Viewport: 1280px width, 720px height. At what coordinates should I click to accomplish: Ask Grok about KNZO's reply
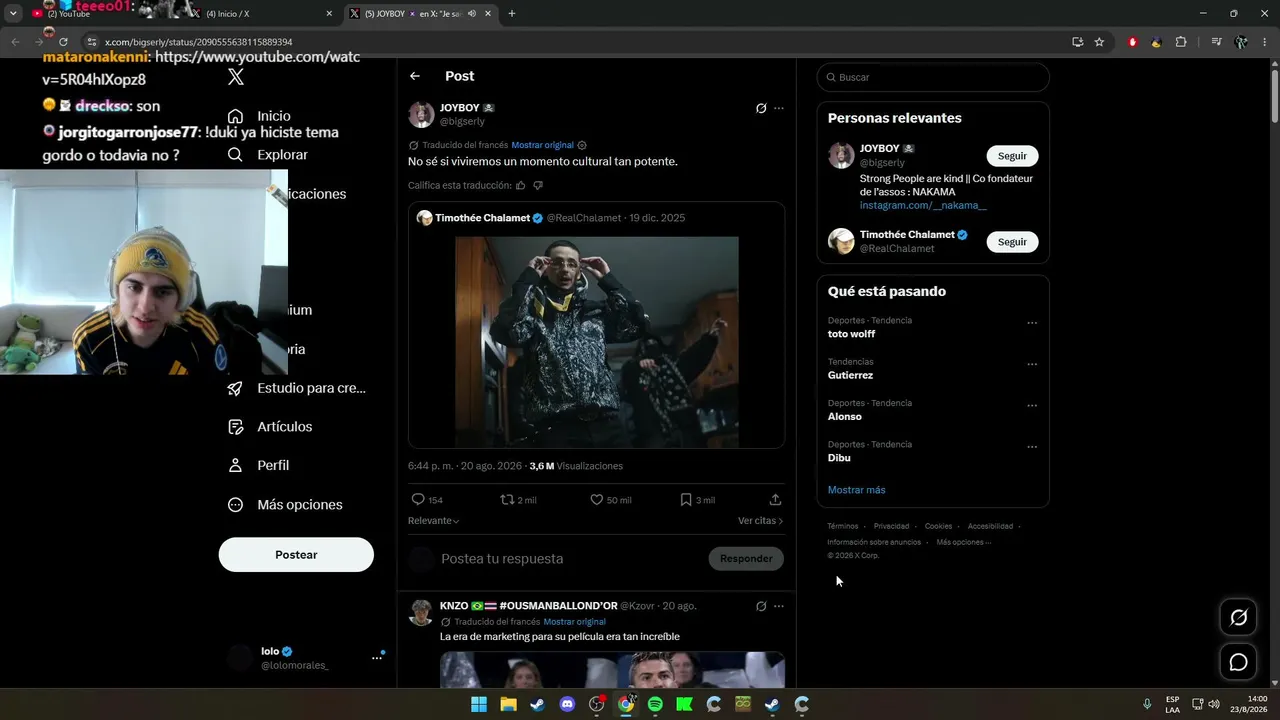tap(761, 606)
